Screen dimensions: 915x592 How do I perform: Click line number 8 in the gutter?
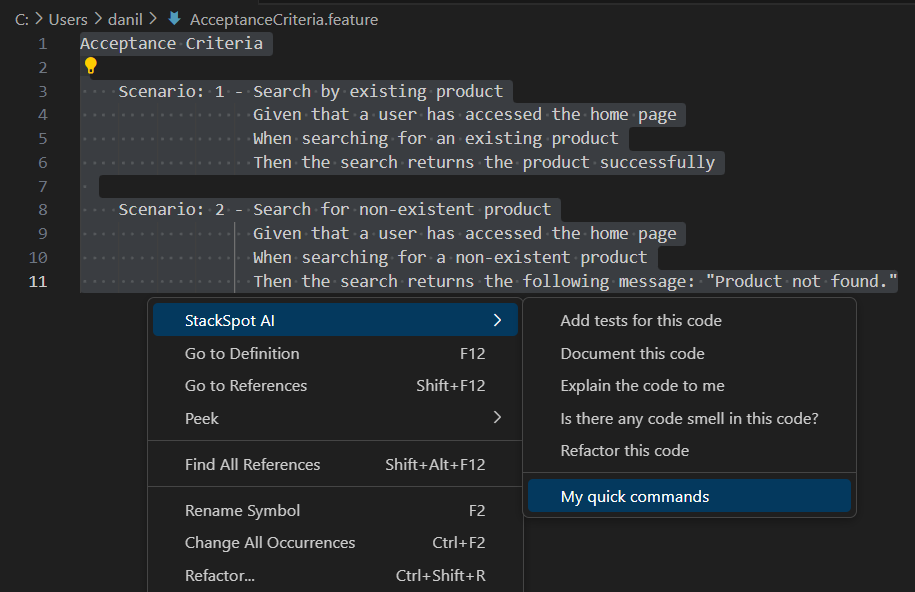(x=43, y=210)
